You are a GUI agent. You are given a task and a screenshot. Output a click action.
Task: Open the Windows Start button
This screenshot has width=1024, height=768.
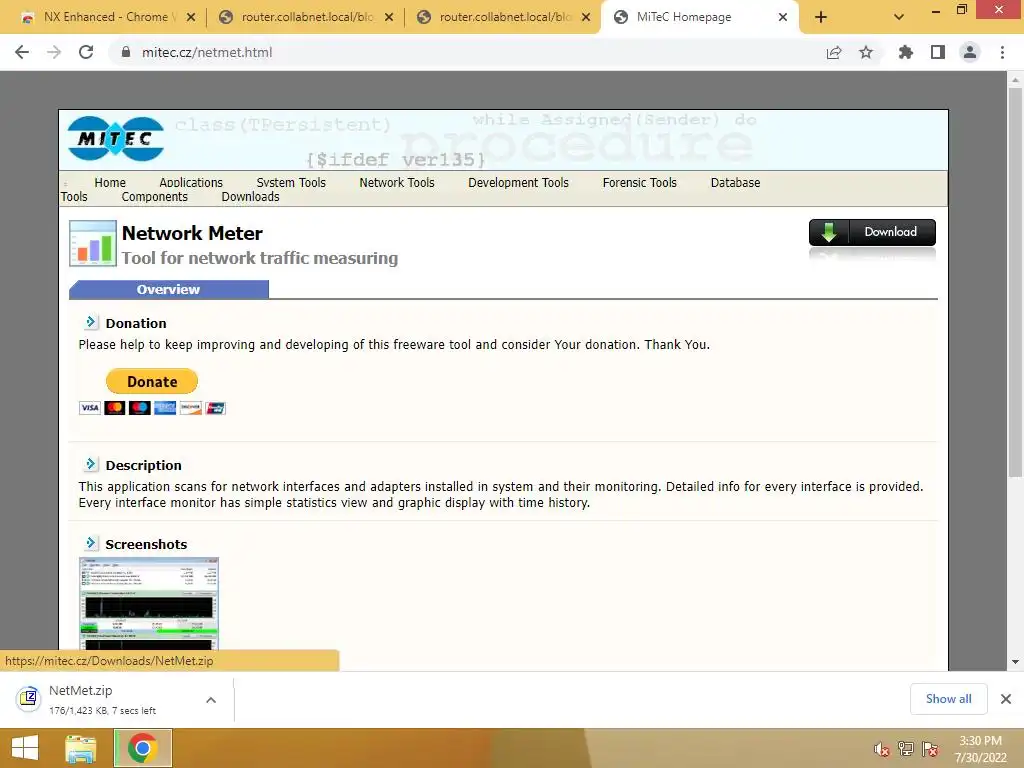coord(25,748)
